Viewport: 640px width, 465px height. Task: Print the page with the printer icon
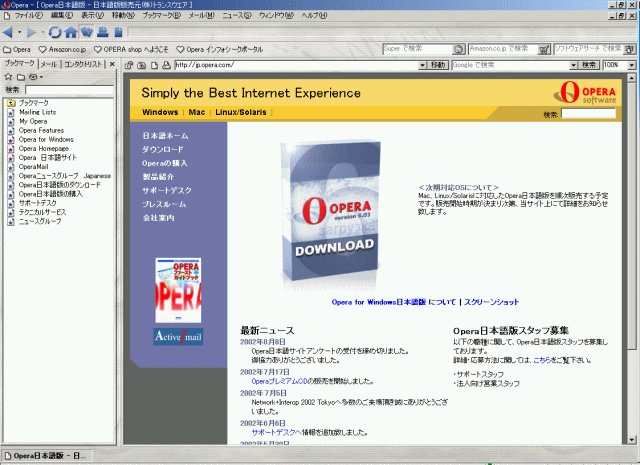point(102,32)
